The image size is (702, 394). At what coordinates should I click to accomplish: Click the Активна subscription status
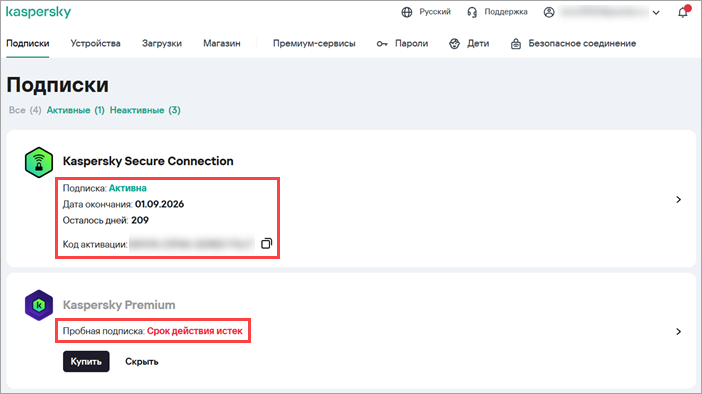tap(128, 188)
